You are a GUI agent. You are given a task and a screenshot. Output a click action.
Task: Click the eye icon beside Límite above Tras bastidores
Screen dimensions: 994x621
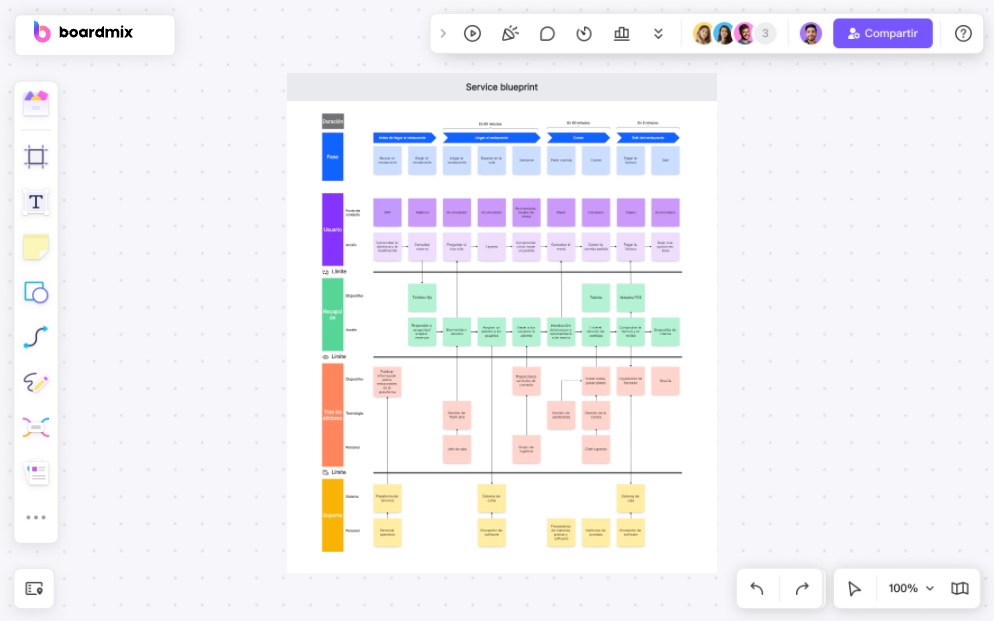click(325, 357)
